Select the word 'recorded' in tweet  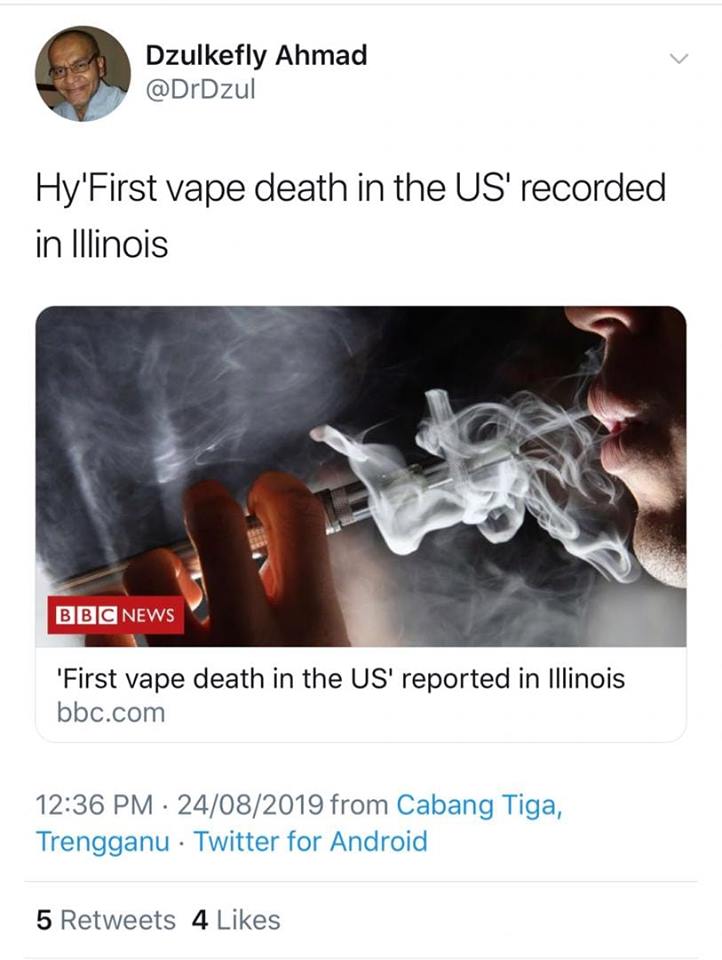(593, 187)
